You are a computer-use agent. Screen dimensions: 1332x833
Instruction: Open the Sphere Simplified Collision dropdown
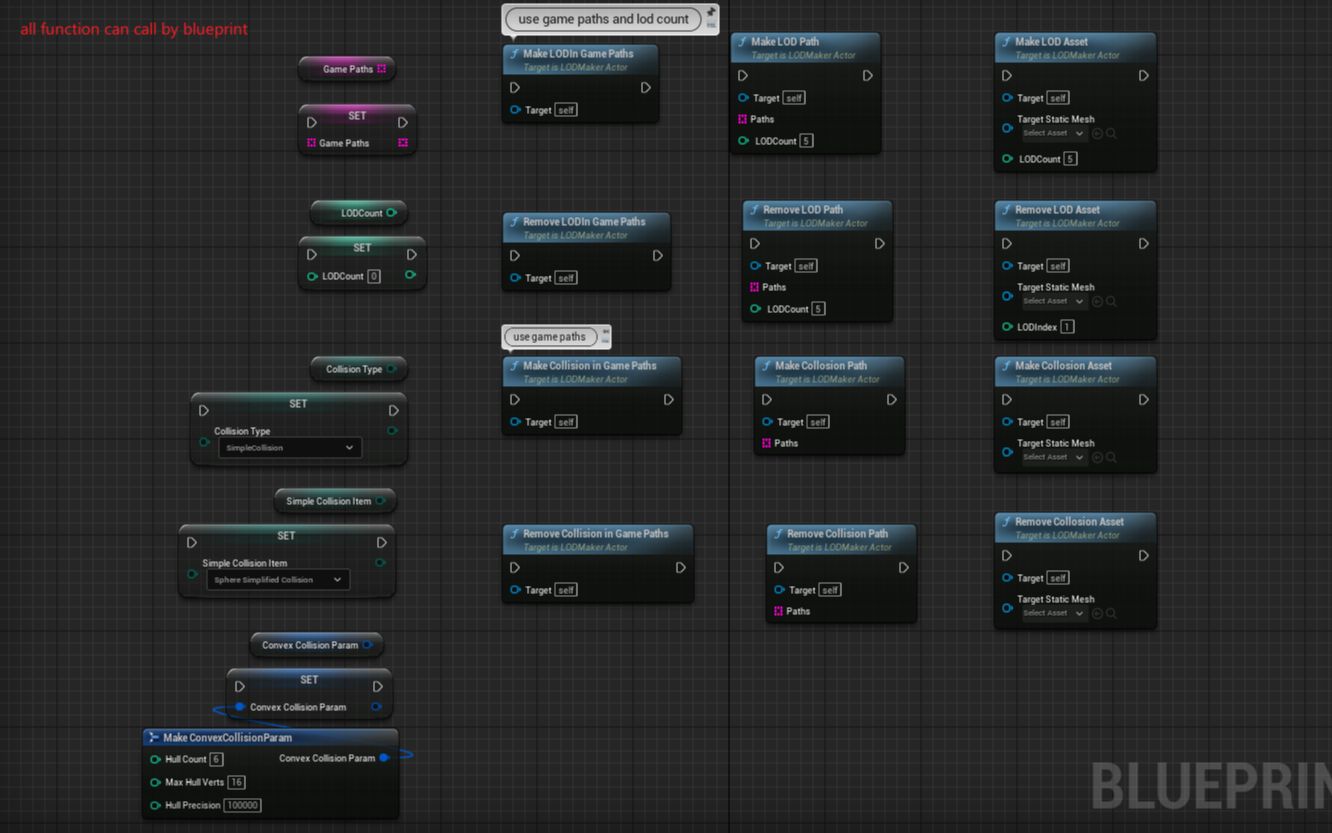pyautogui.click(x=280, y=580)
